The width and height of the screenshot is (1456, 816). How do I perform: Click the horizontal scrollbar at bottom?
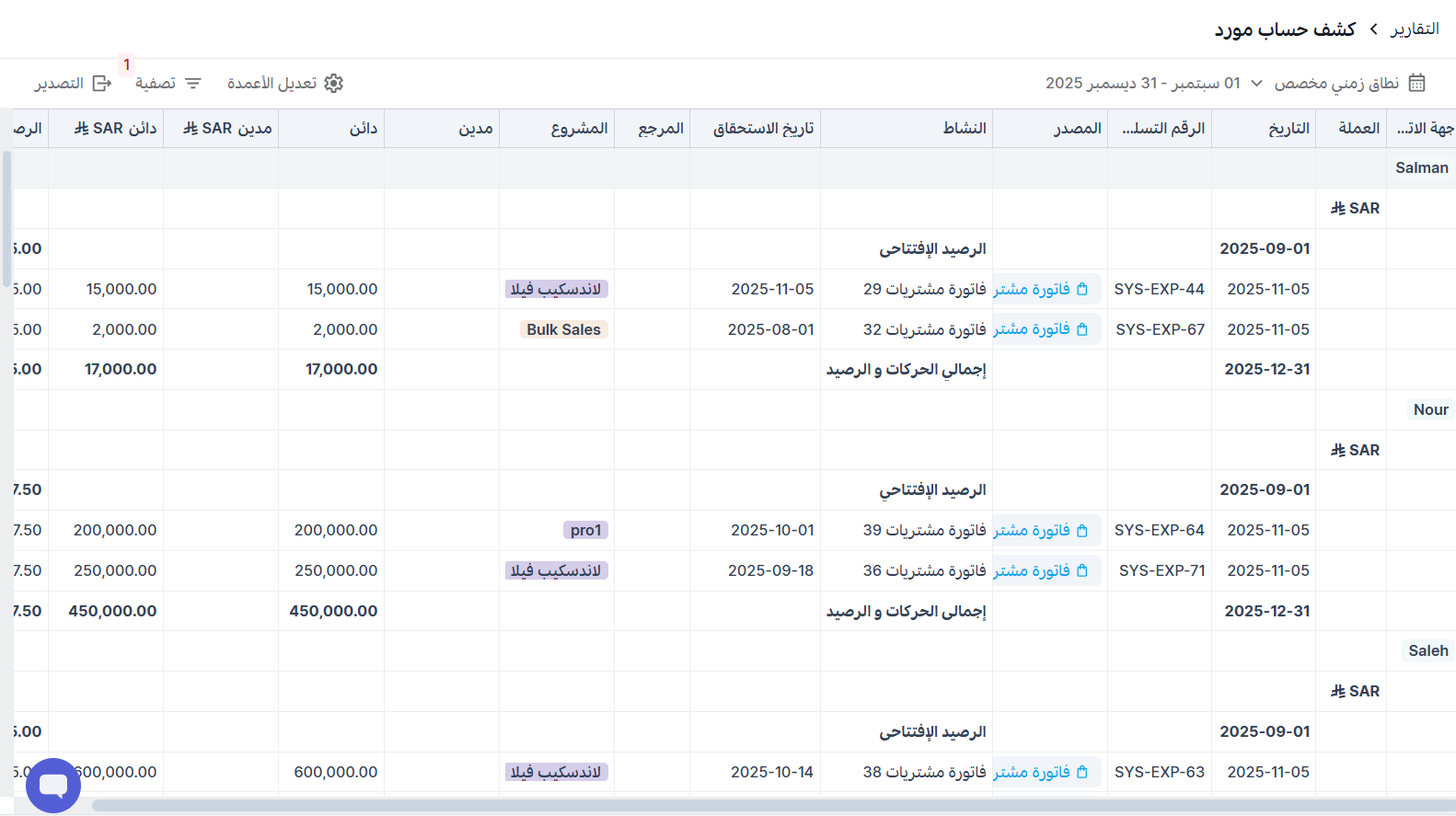point(773,805)
